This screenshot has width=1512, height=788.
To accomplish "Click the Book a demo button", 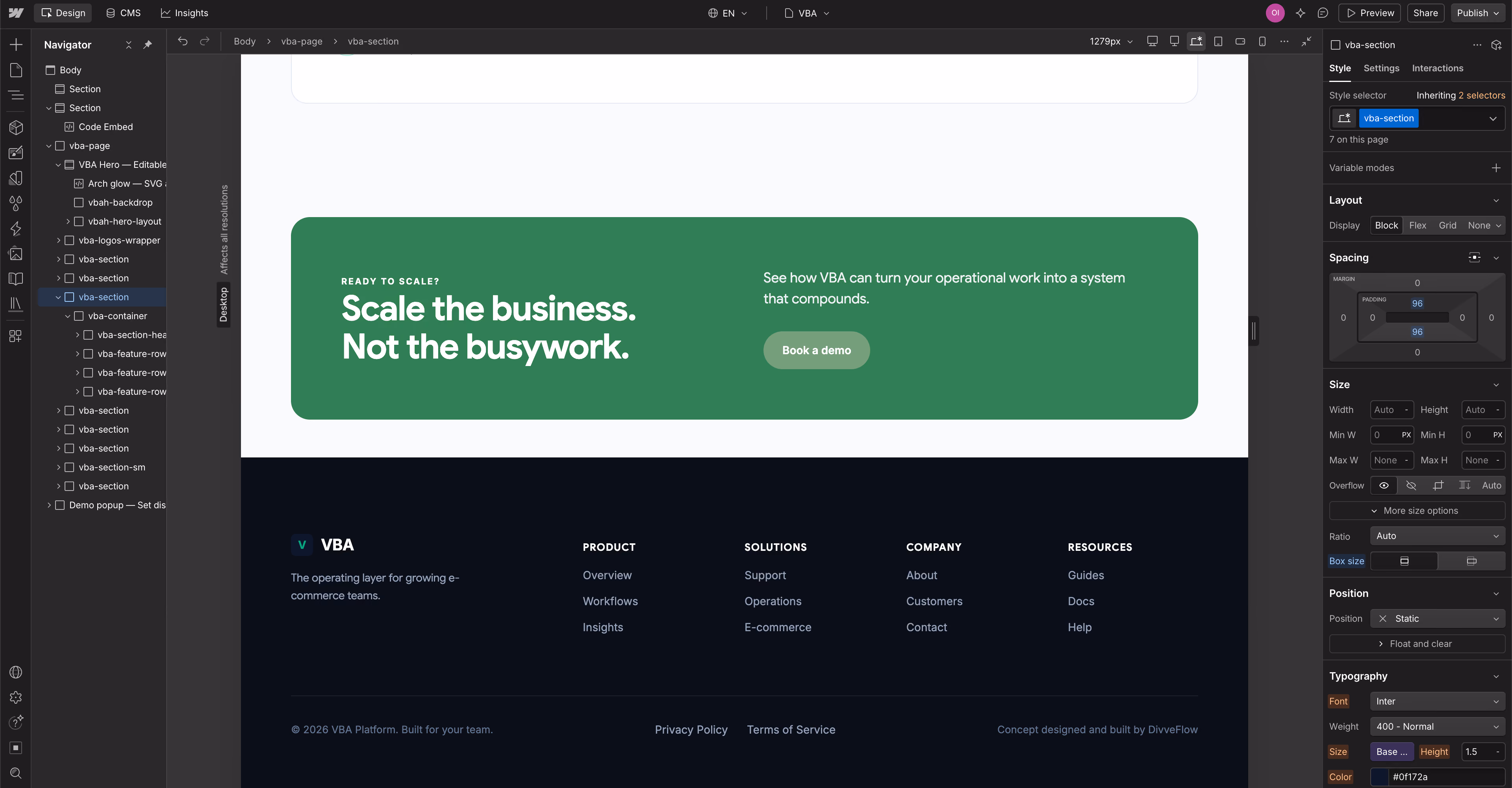I will click(x=817, y=351).
